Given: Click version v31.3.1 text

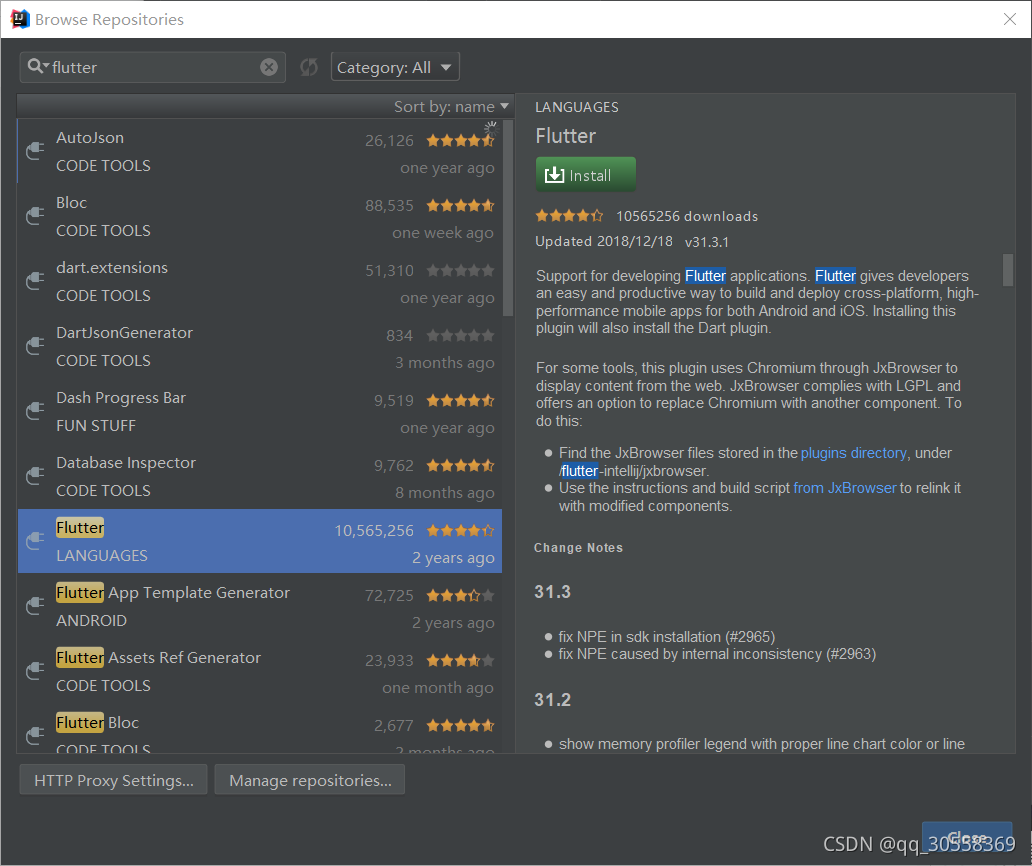Looking at the screenshot, I should click(x=707, y=242).
